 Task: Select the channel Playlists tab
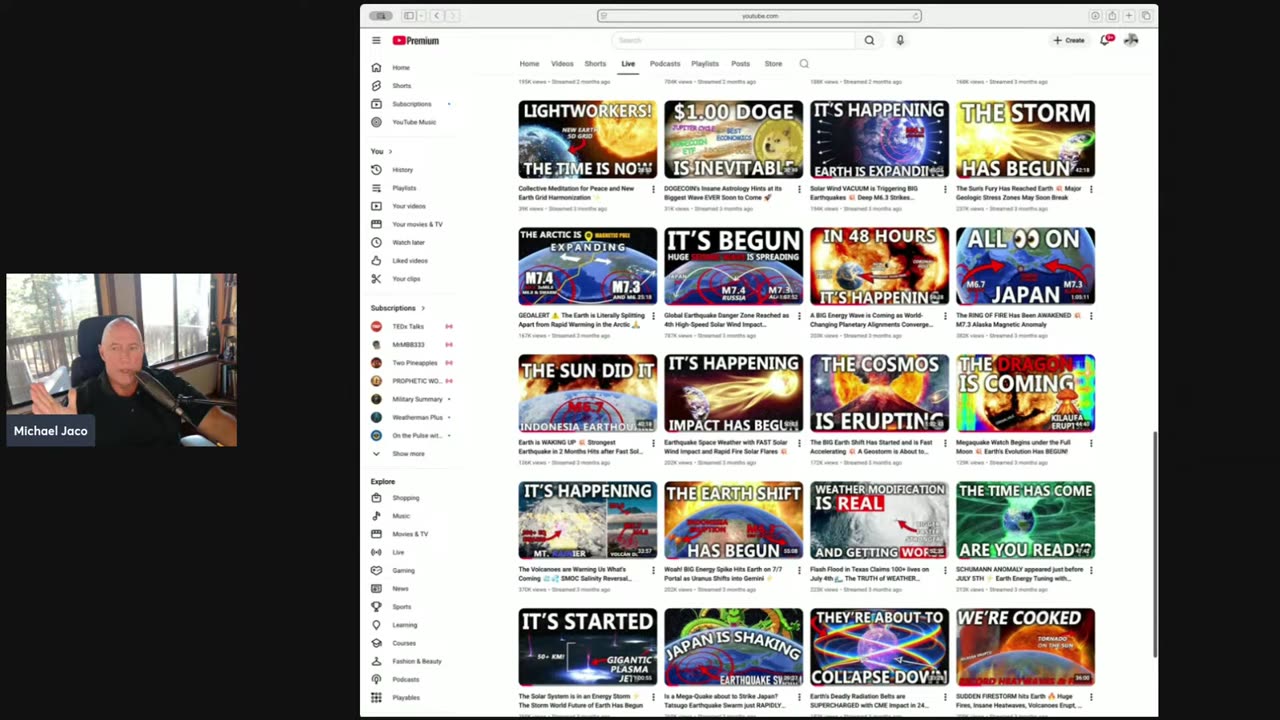tap(705, 64)
